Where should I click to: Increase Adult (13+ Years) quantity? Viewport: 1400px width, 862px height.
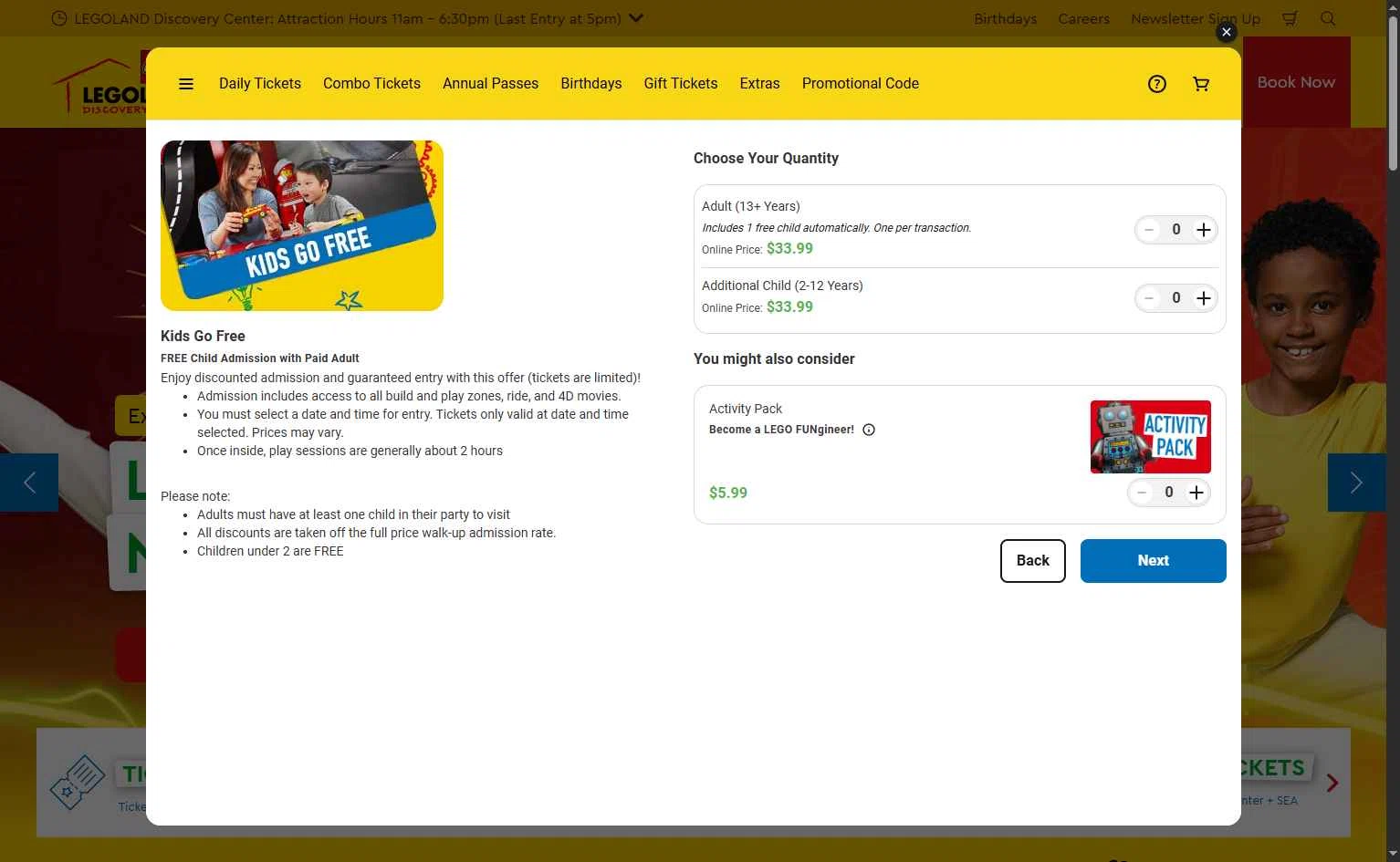coord(1204,230)
